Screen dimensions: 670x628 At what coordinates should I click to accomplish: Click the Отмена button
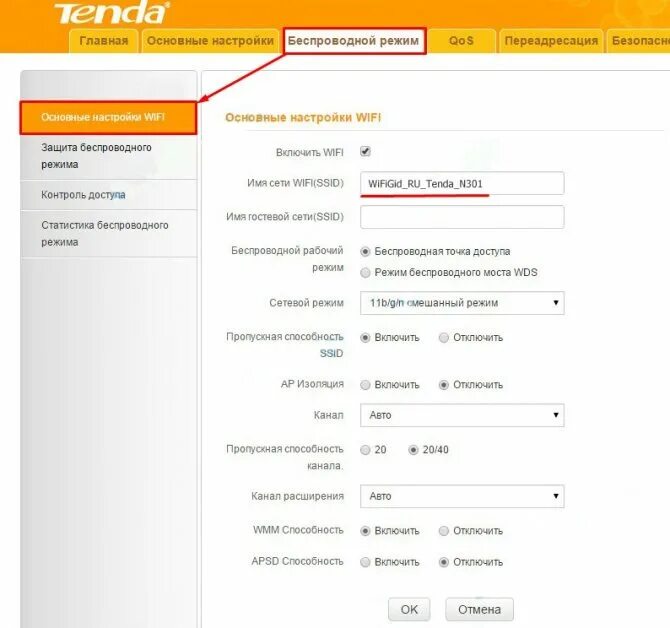point(479,610)
